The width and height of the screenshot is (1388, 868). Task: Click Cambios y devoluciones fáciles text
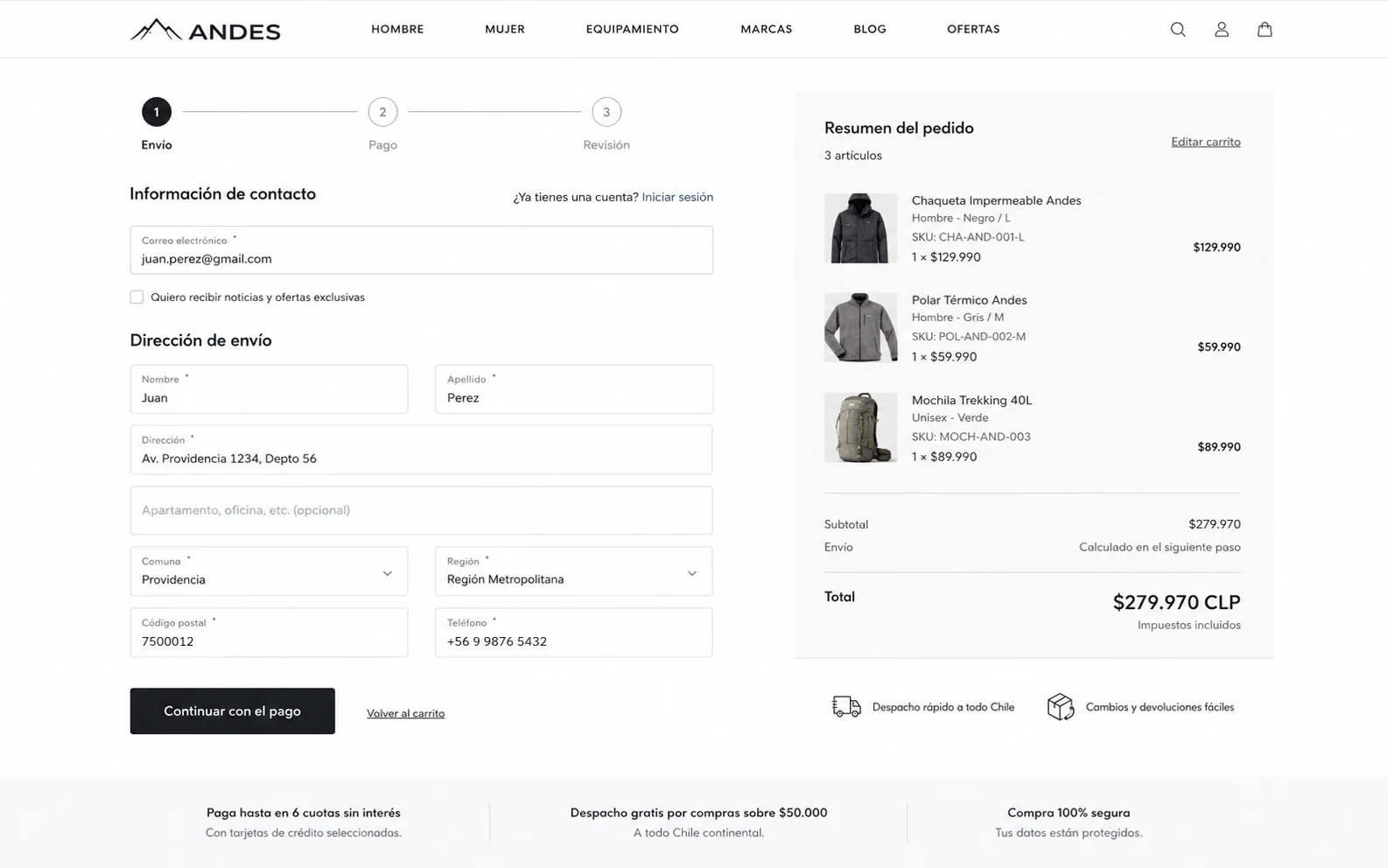1160,707
